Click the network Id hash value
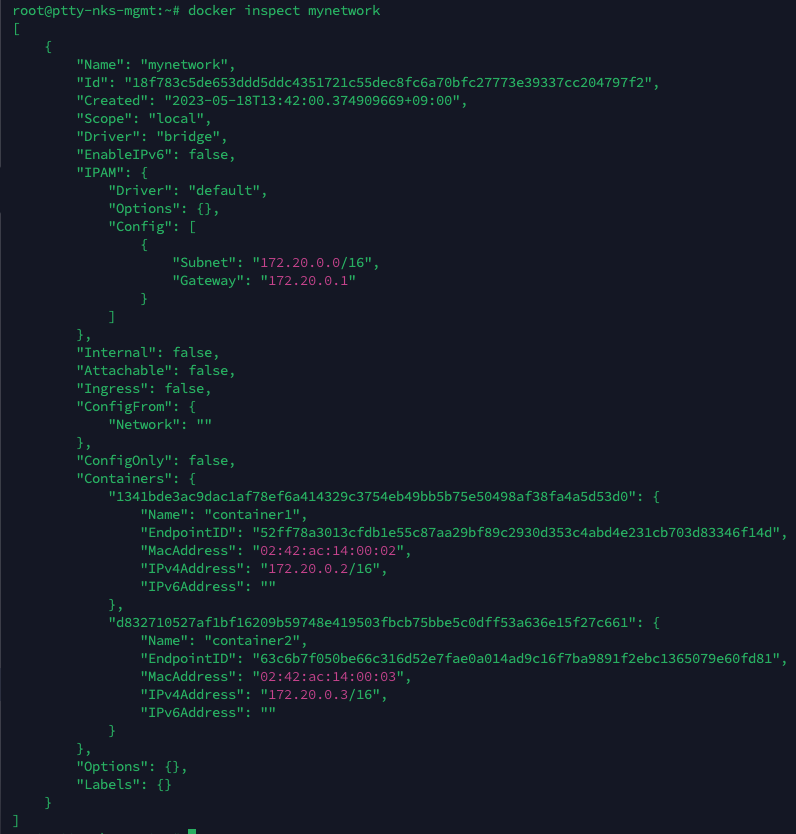796x834 pixels. click(x=388, y=82)
